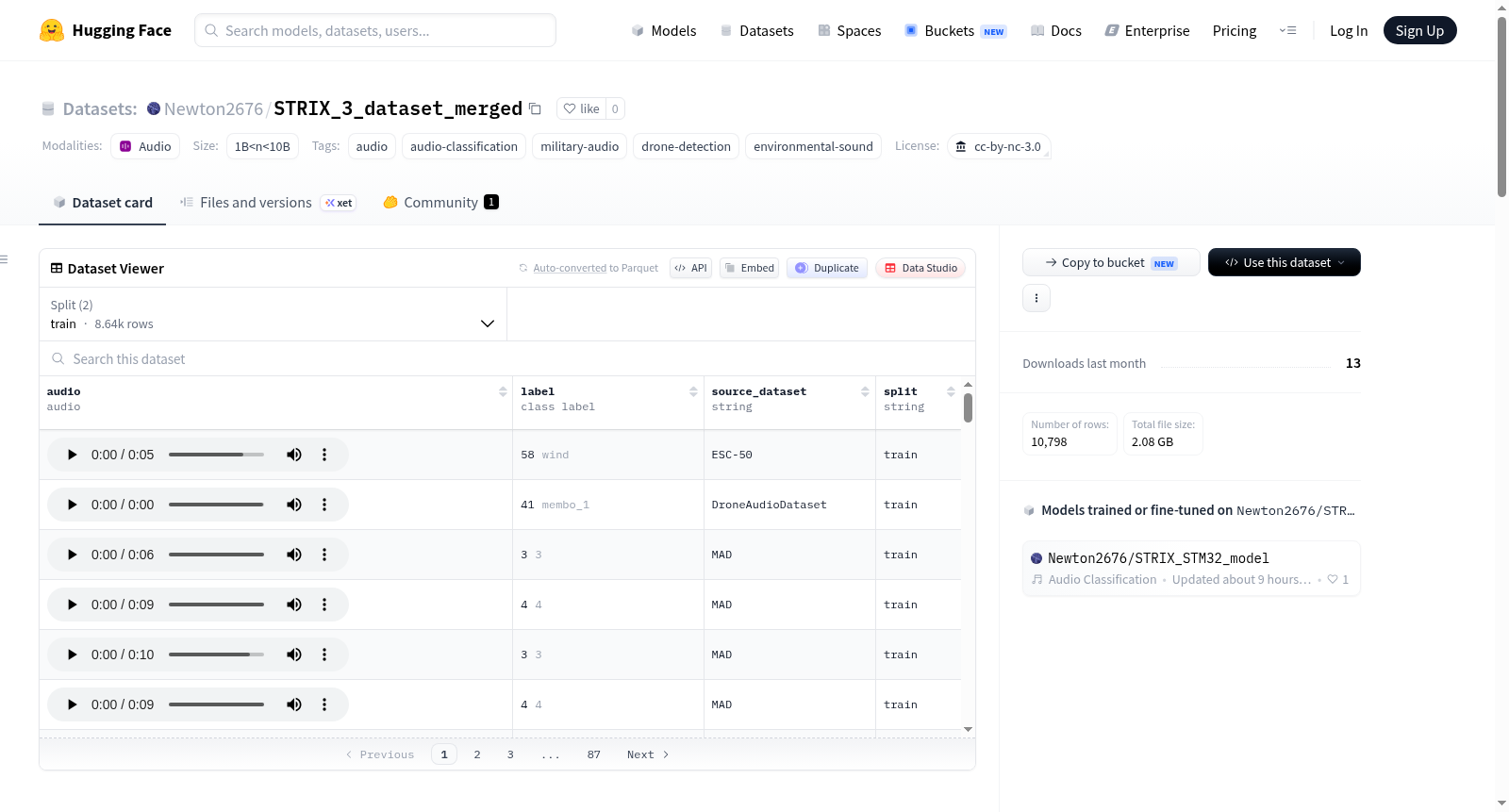The width and height of the screenshot is (1509, 812).
Task: Open the collapsed sidebar menu icon
Action: (4, 259)
